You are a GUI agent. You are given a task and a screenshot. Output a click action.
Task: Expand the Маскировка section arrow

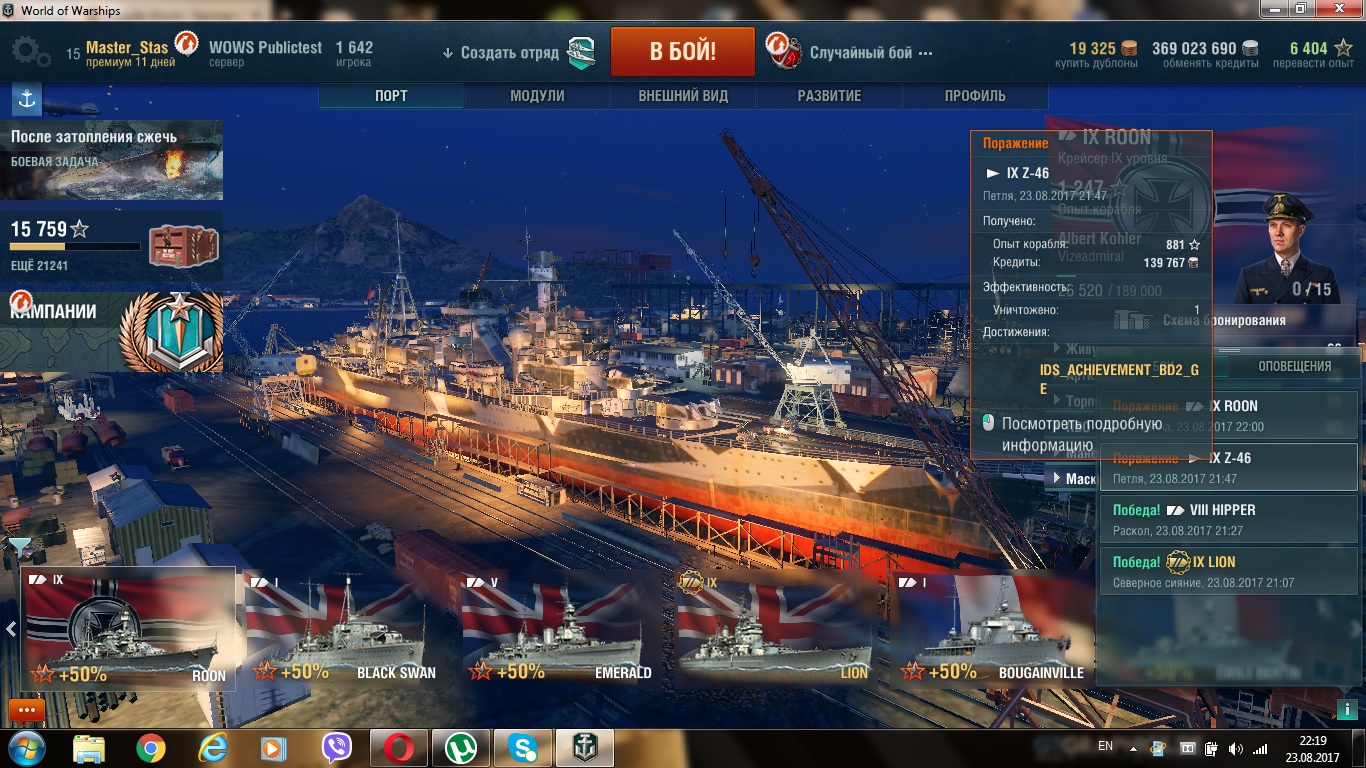click(1057, 479)
